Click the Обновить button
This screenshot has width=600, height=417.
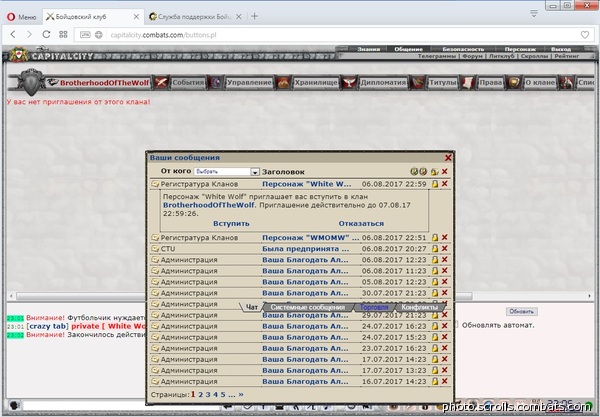pyautogui.click(x=522, y=311)
